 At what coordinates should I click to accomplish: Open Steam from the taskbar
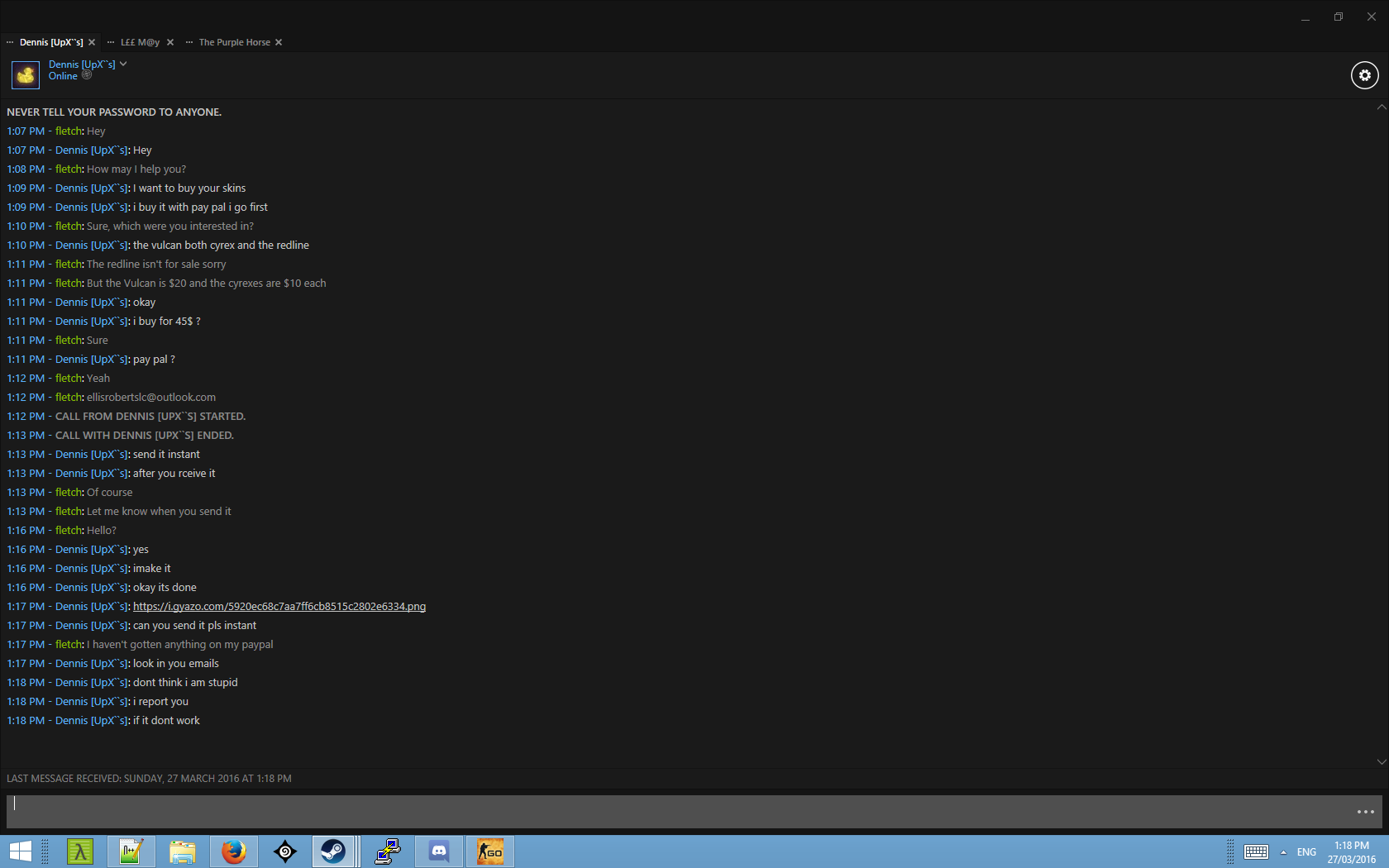[333, 851]
